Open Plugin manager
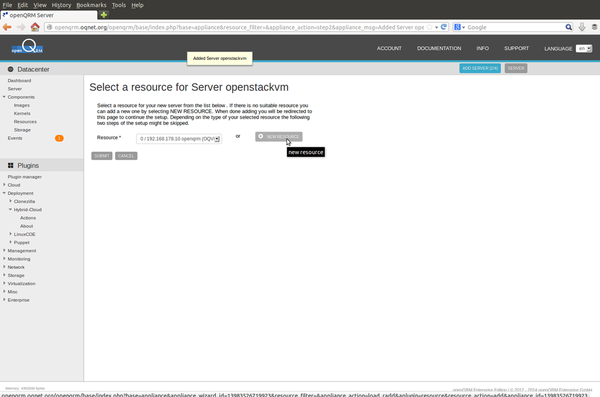Screen dimensions: 600x397 (x=24, y=177)
